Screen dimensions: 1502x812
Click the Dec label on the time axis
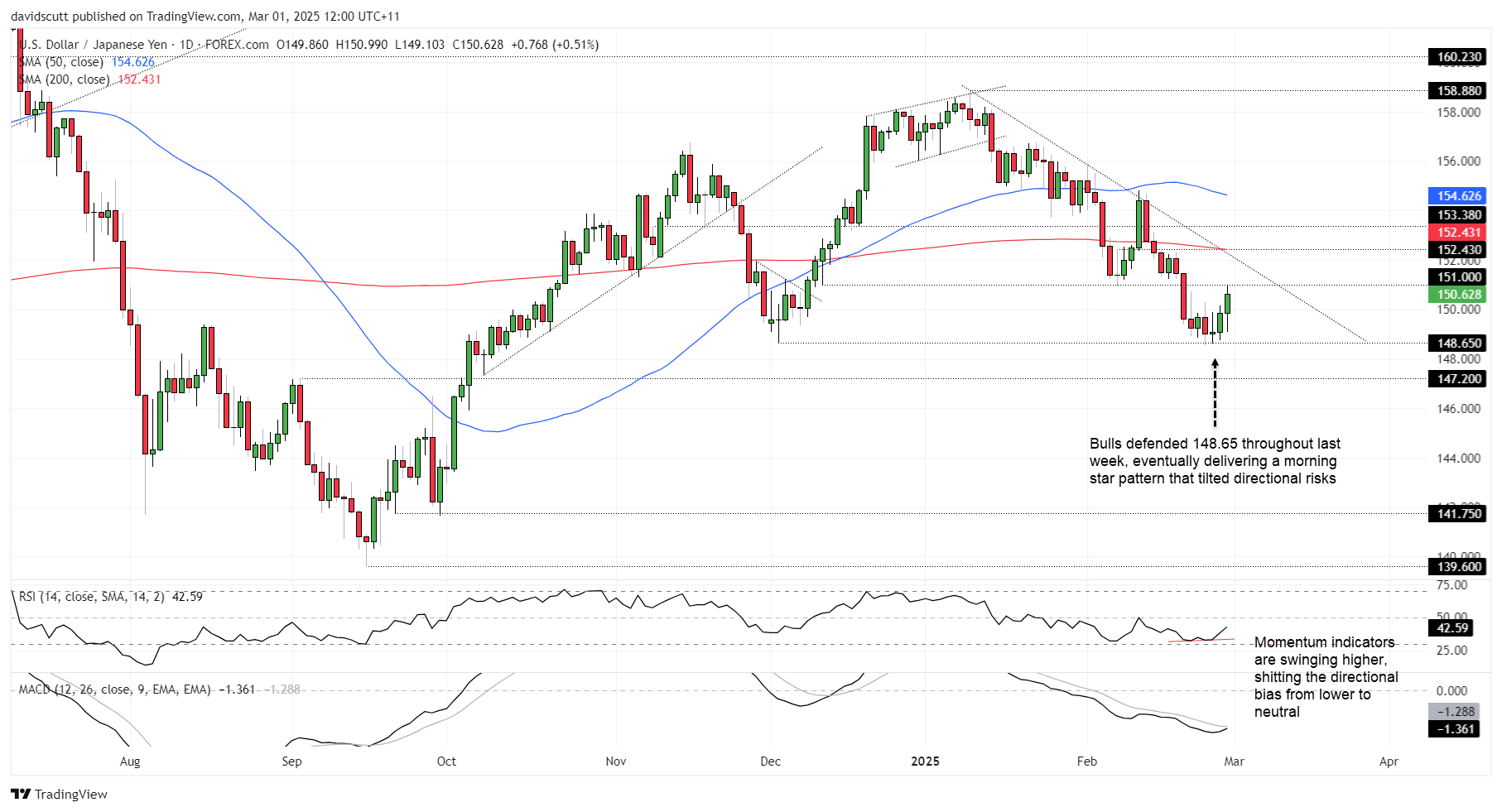tap(770, 762)
